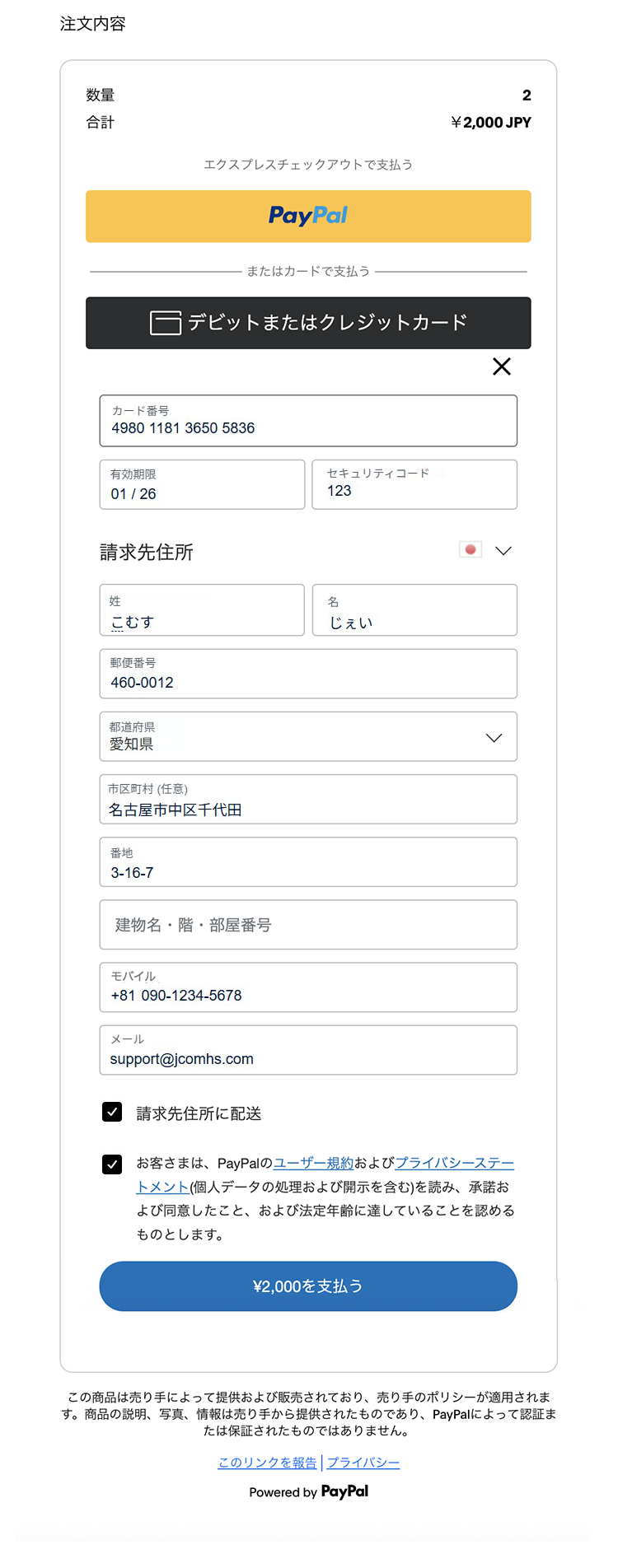Focus the 郵便番号 postal code field
This screenshot has height=1568, width=618.
308,674
